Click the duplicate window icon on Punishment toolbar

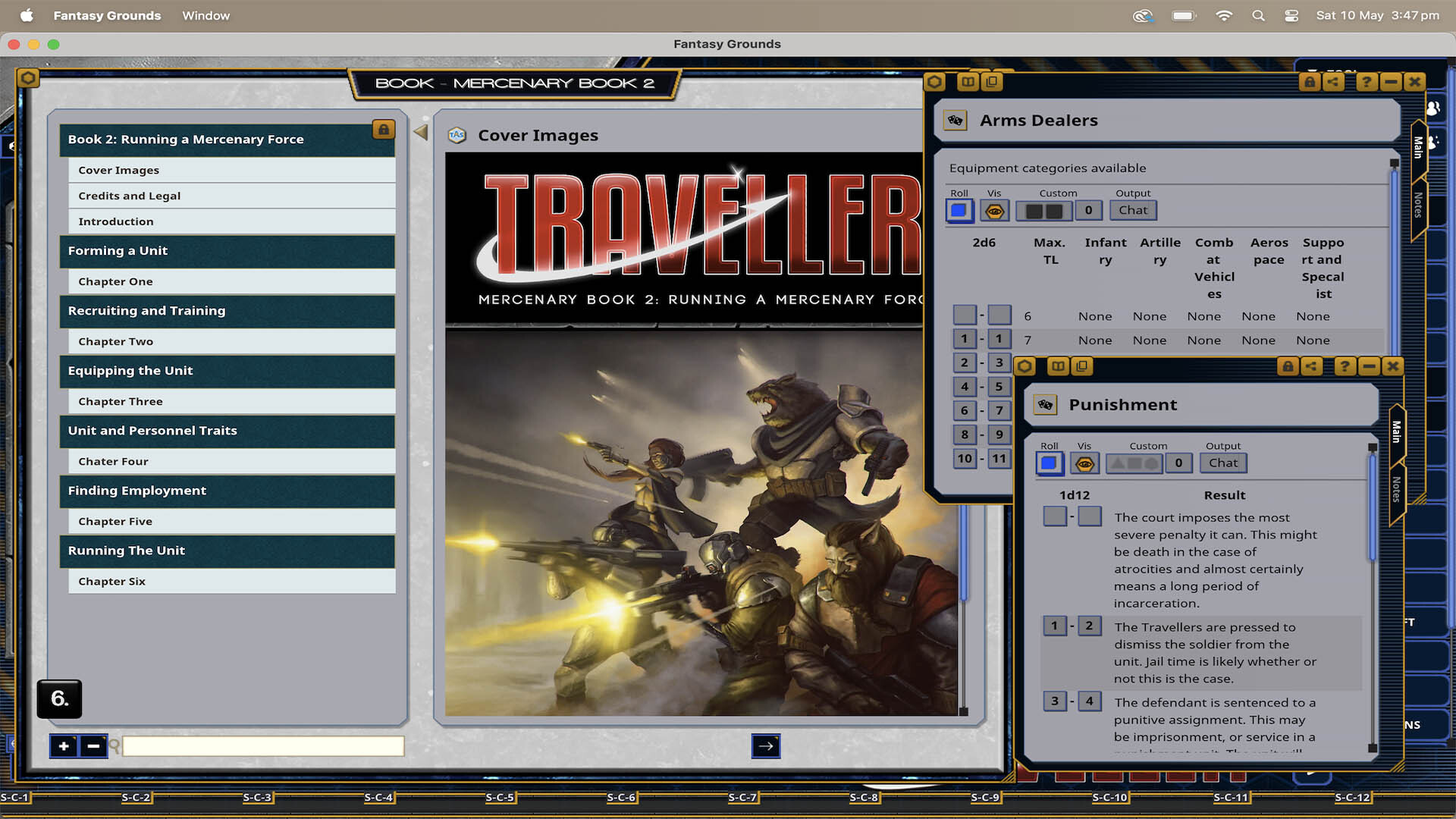[1081, 366]
